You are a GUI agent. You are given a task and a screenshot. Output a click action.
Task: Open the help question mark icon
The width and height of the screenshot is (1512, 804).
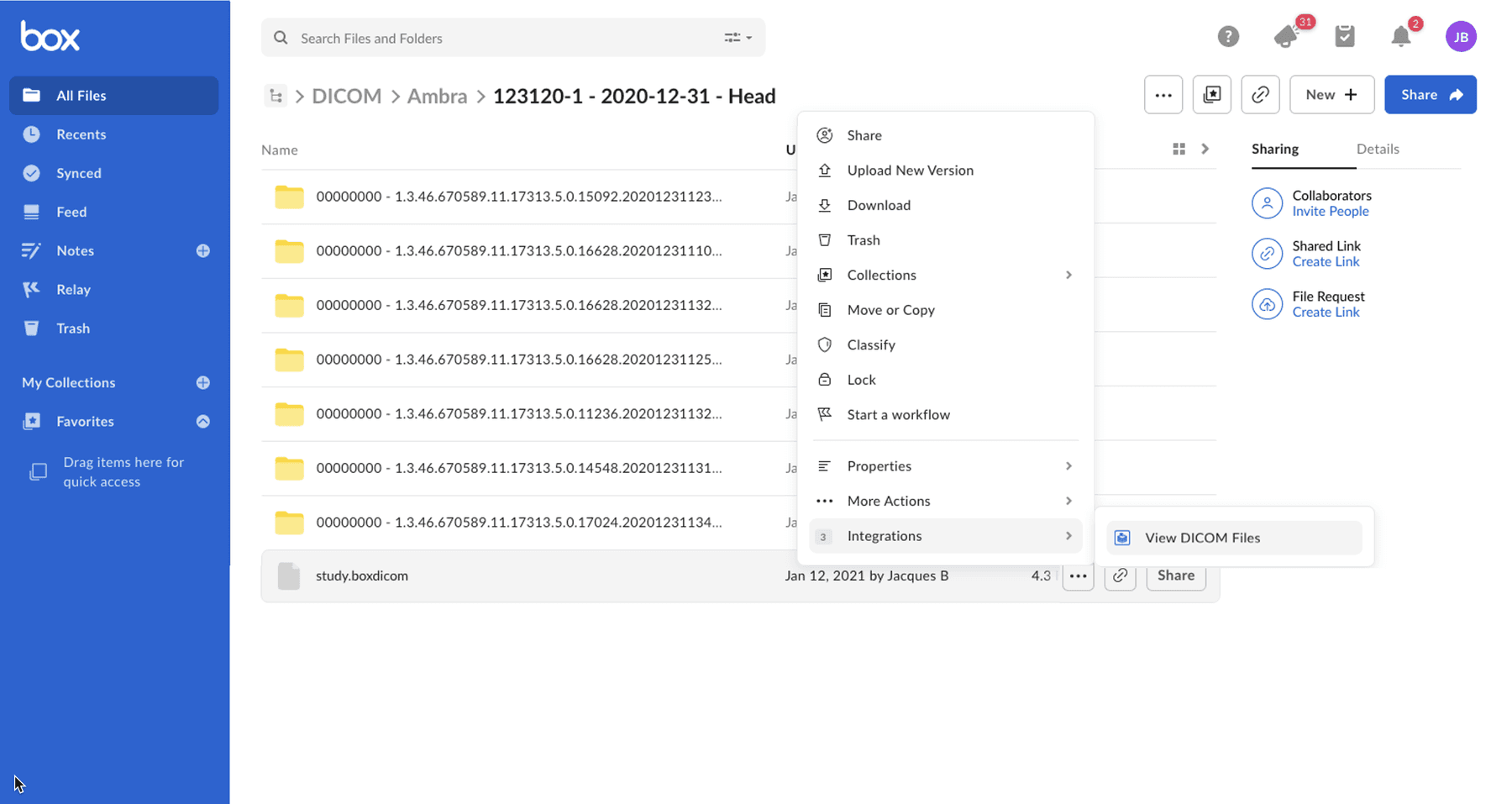1228,36
